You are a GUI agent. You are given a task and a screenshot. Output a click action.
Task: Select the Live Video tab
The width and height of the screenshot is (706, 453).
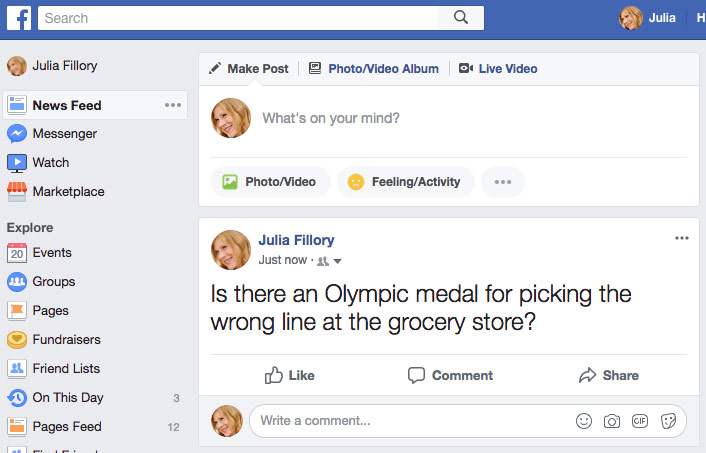498,69
